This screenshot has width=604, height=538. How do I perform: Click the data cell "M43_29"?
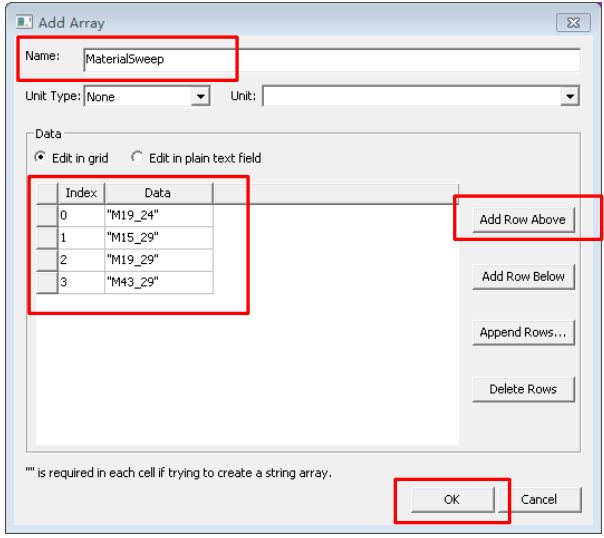coord(159,282)
